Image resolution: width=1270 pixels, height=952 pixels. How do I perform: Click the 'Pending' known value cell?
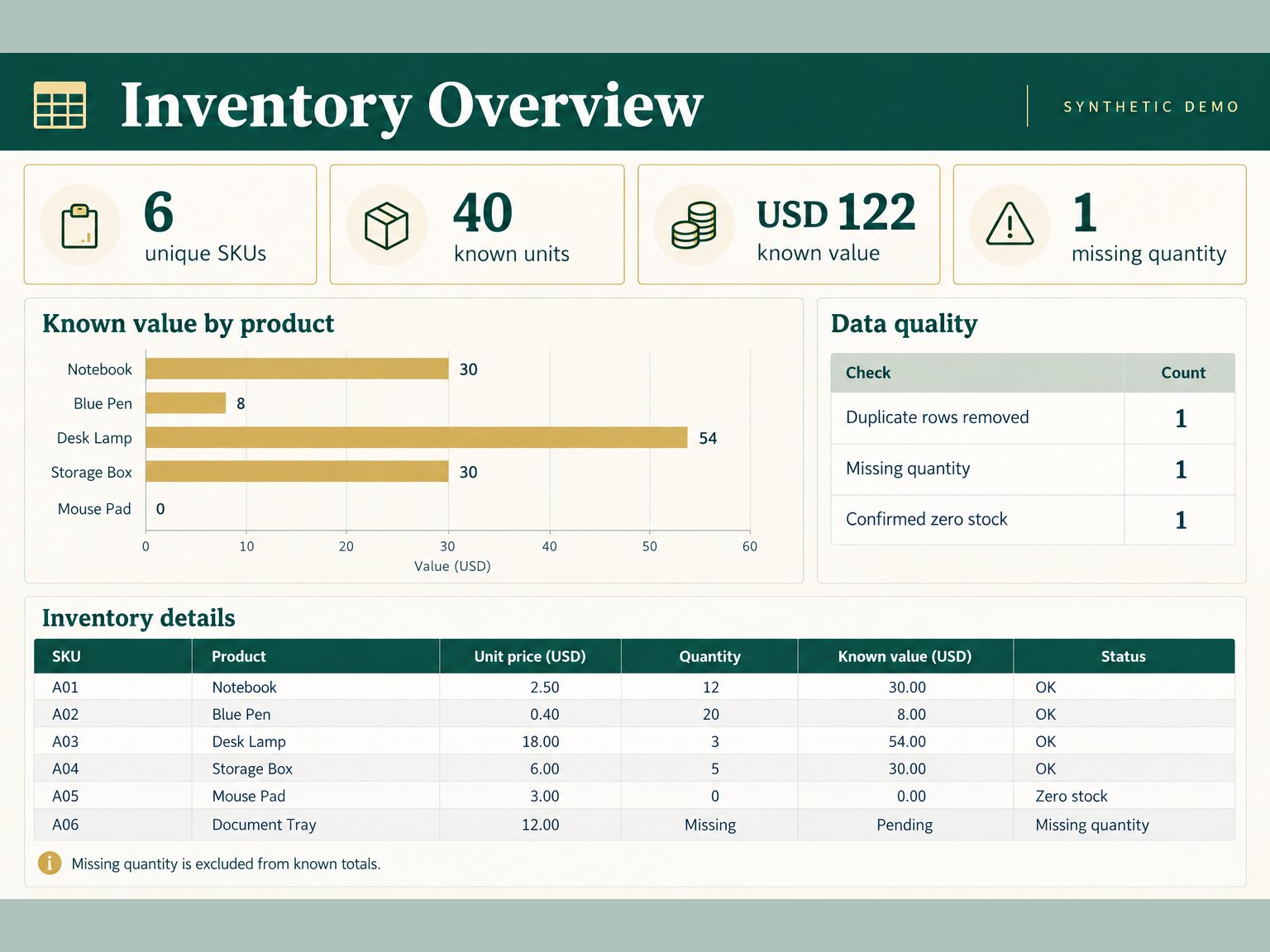point(905,825)
